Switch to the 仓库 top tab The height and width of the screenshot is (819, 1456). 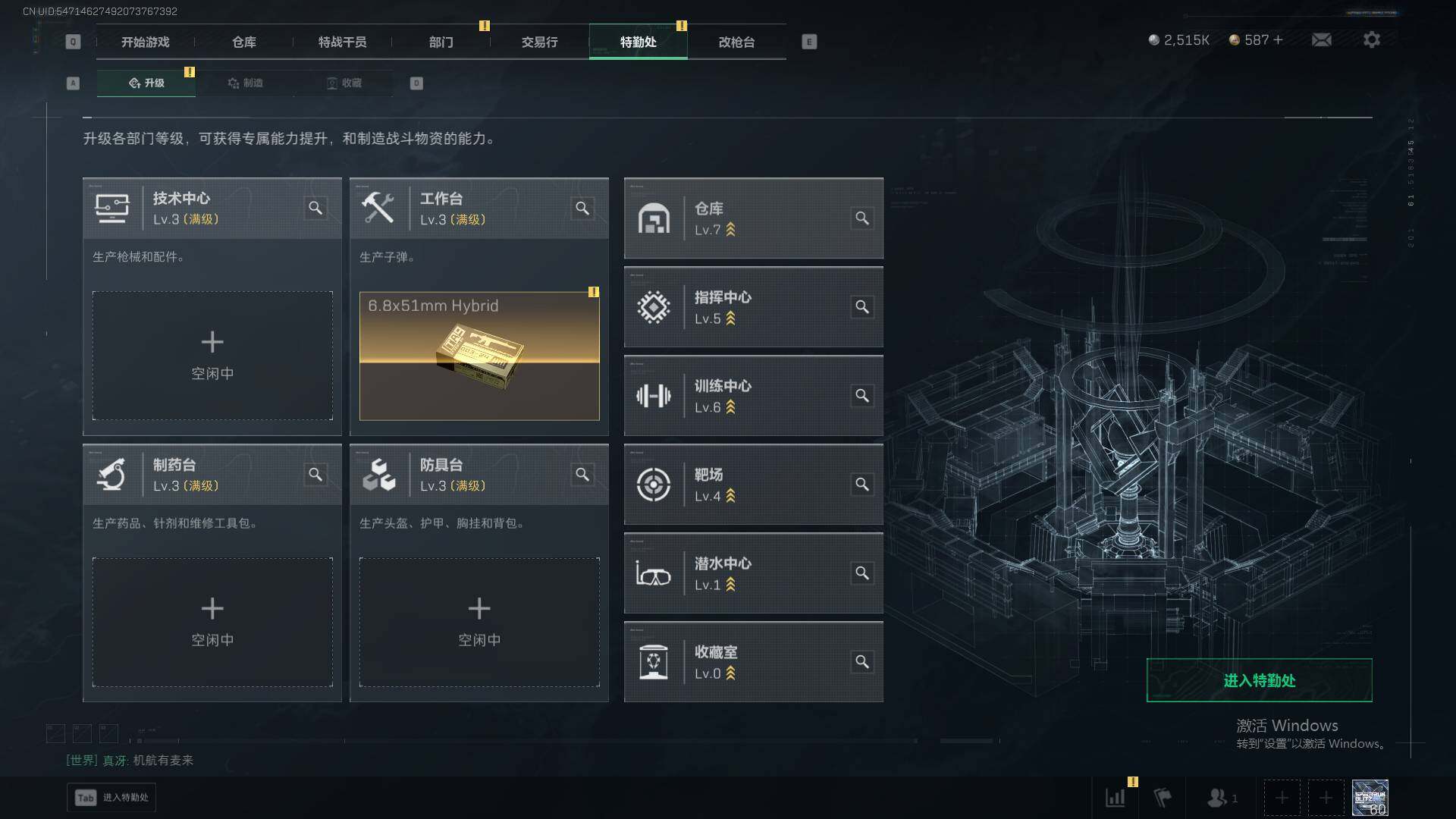click(244, 42)
